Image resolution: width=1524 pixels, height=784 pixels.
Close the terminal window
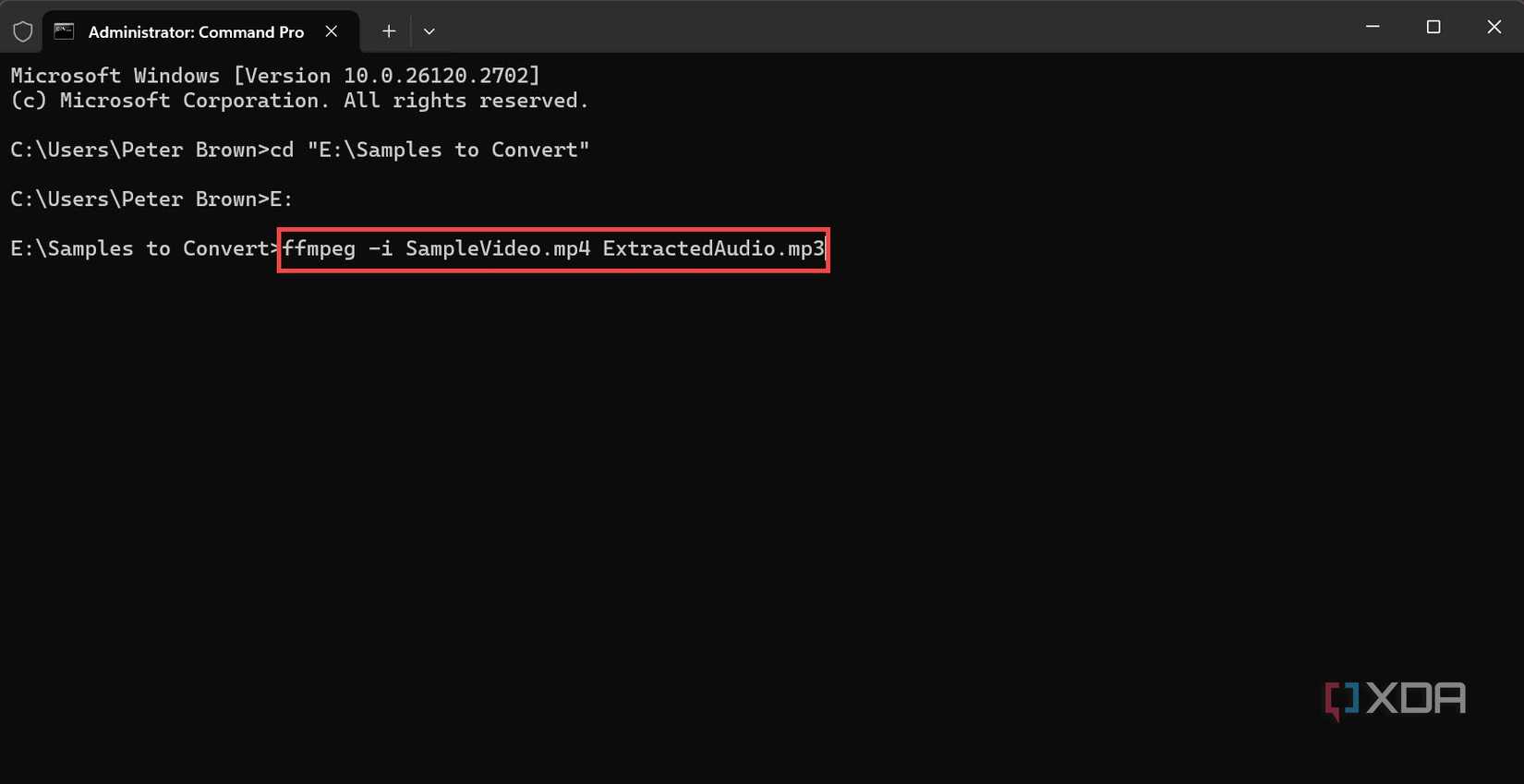point(1494,27)
